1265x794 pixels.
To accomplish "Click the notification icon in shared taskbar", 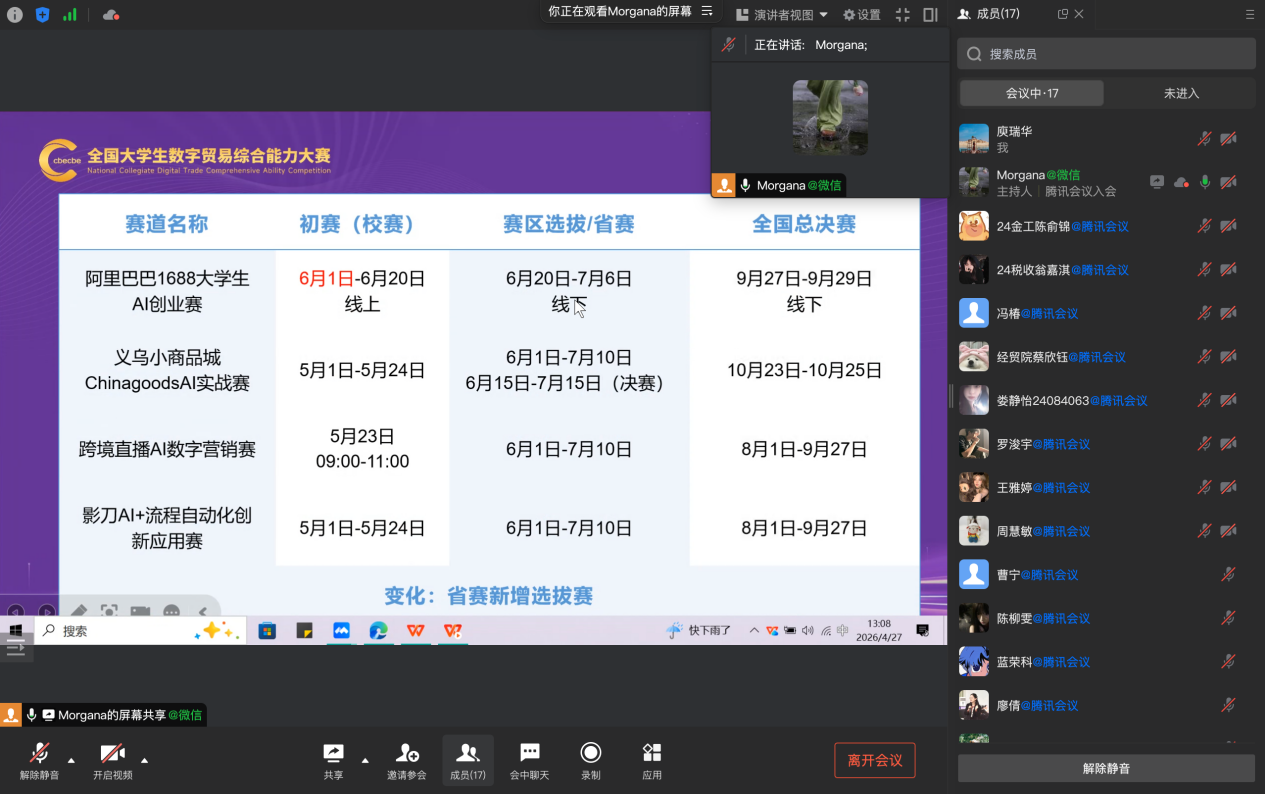I will [922, 630].
